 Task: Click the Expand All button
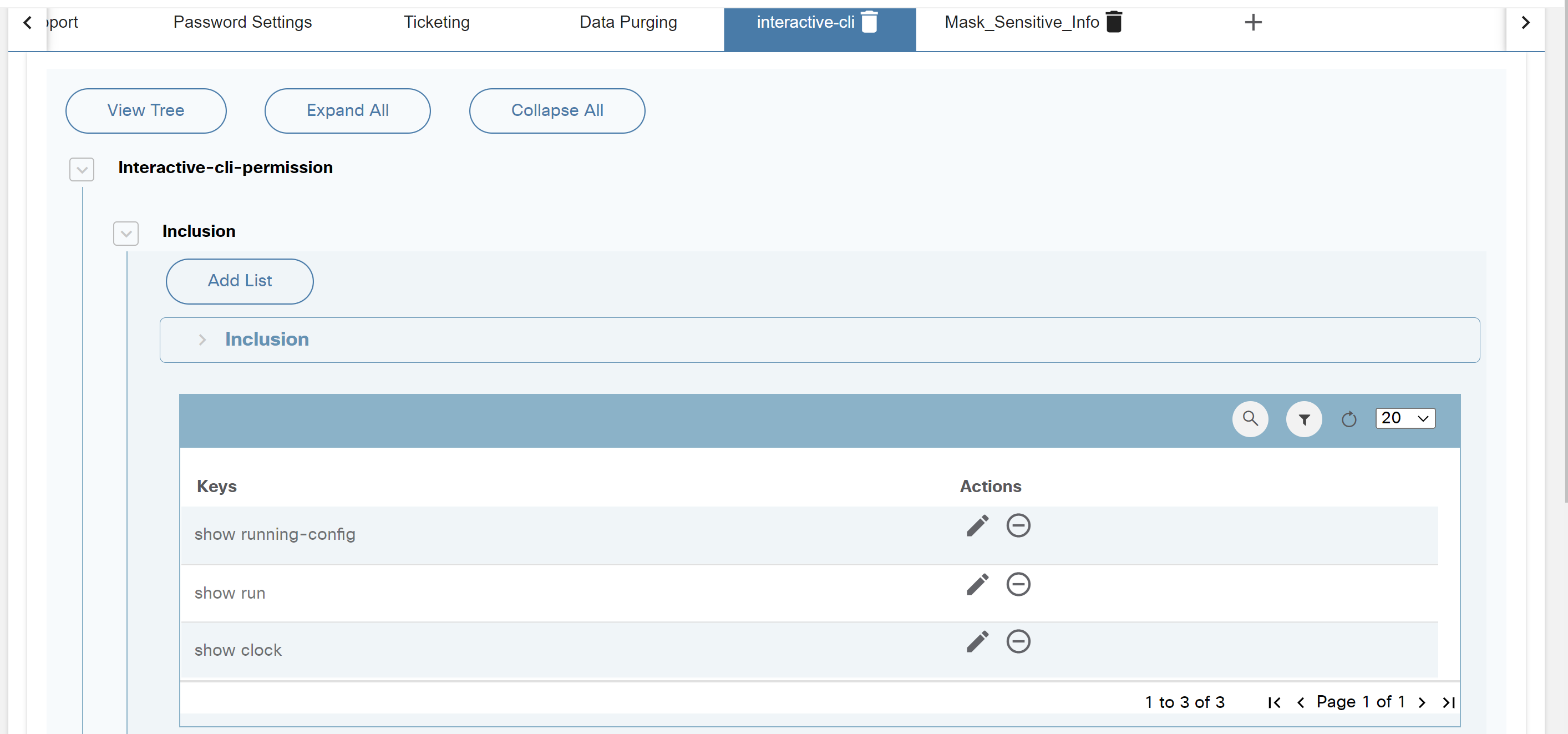click(x=347, y=111)
